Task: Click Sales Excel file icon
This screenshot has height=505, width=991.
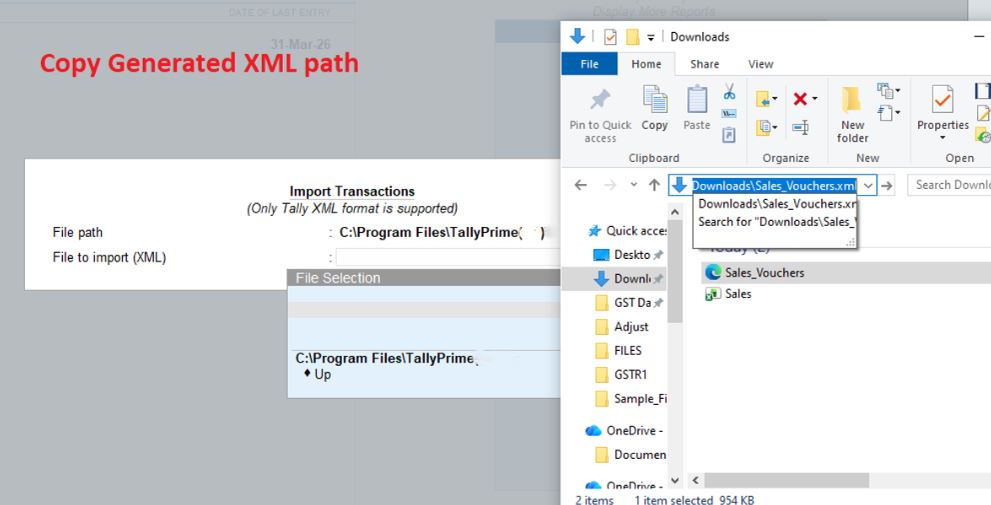Action: coord(714,294)
